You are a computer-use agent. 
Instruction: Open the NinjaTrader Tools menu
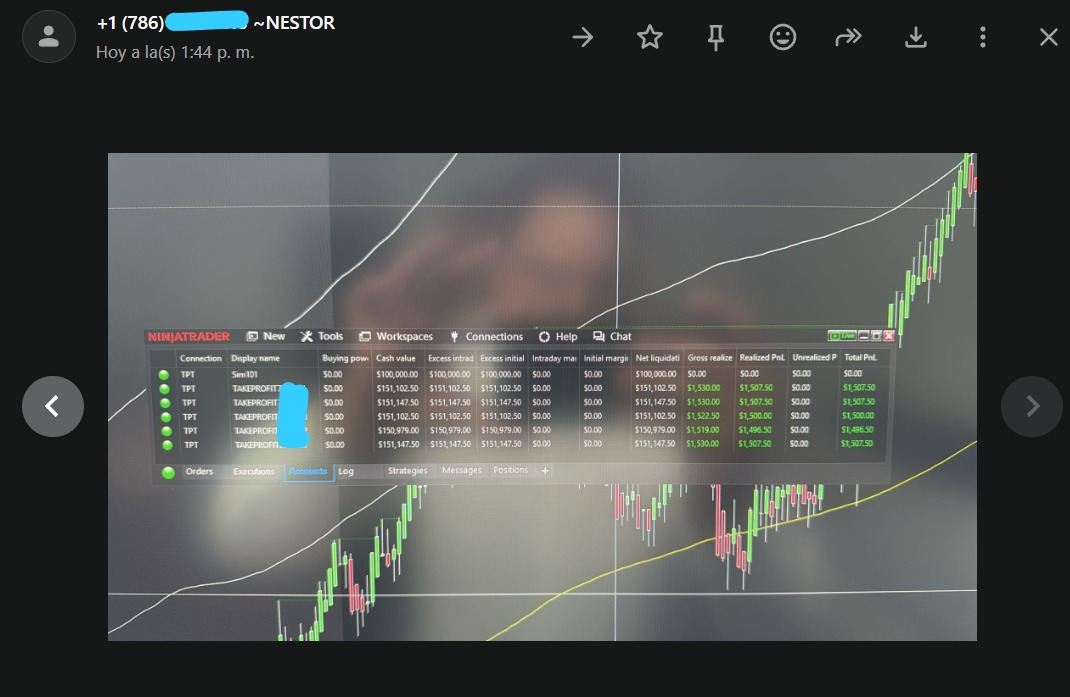tap(322, 337)
